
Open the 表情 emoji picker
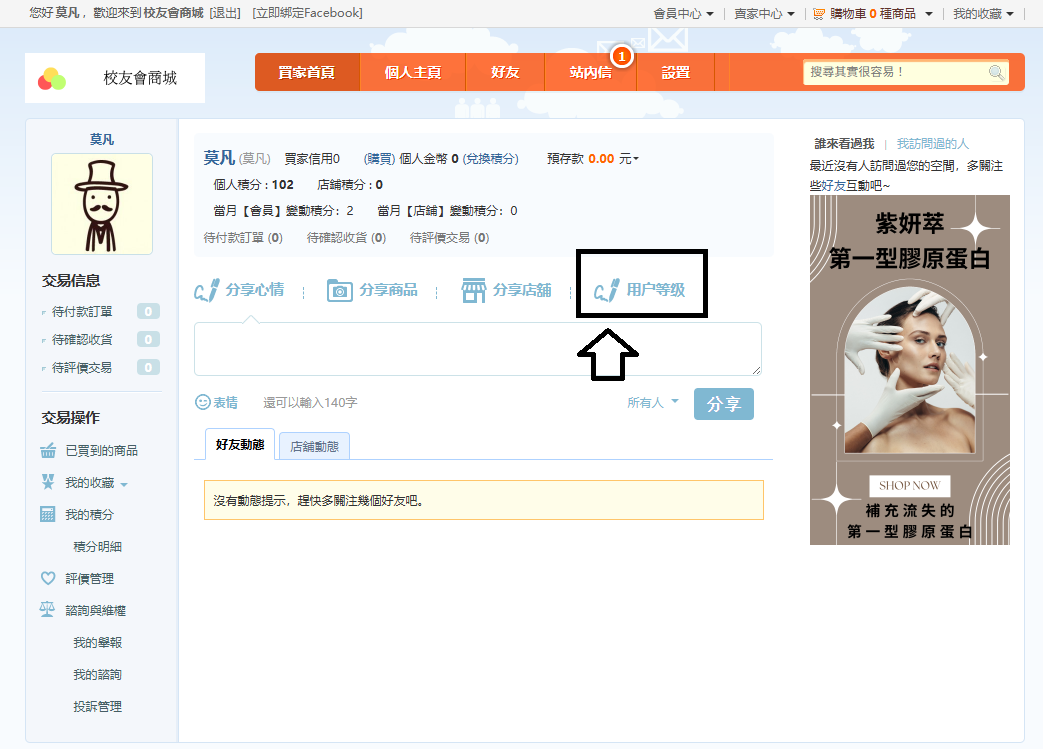pyautogui.click(x=203, y=402)
